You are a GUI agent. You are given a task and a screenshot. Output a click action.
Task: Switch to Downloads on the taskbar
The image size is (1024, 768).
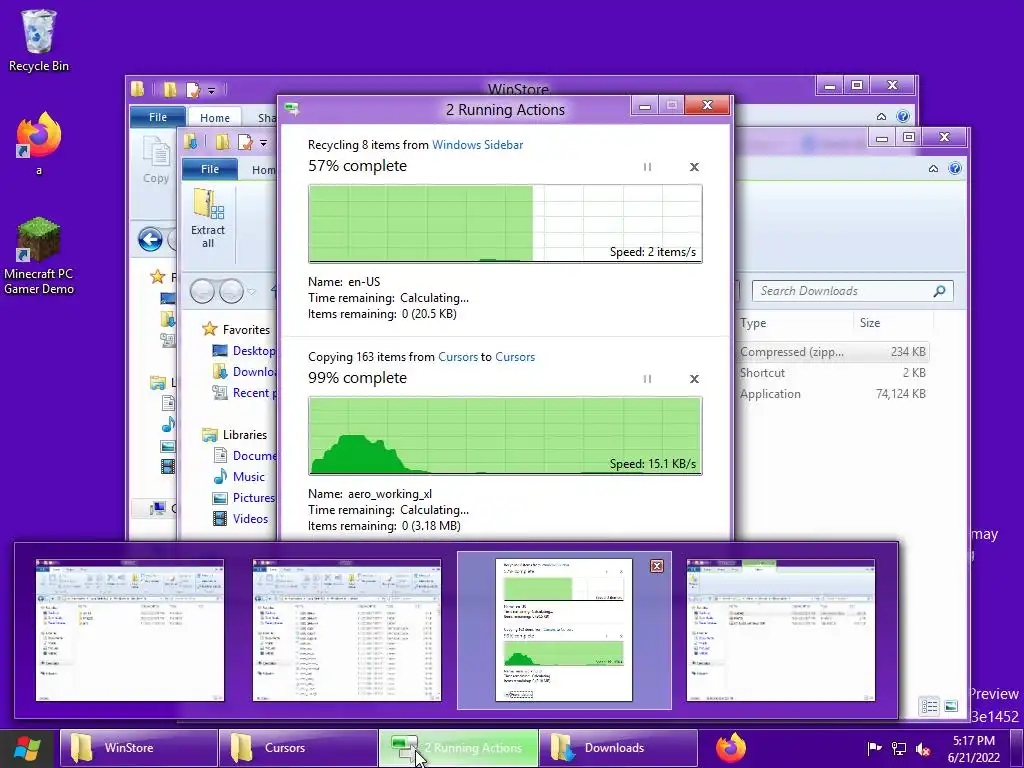click(619, 748)
